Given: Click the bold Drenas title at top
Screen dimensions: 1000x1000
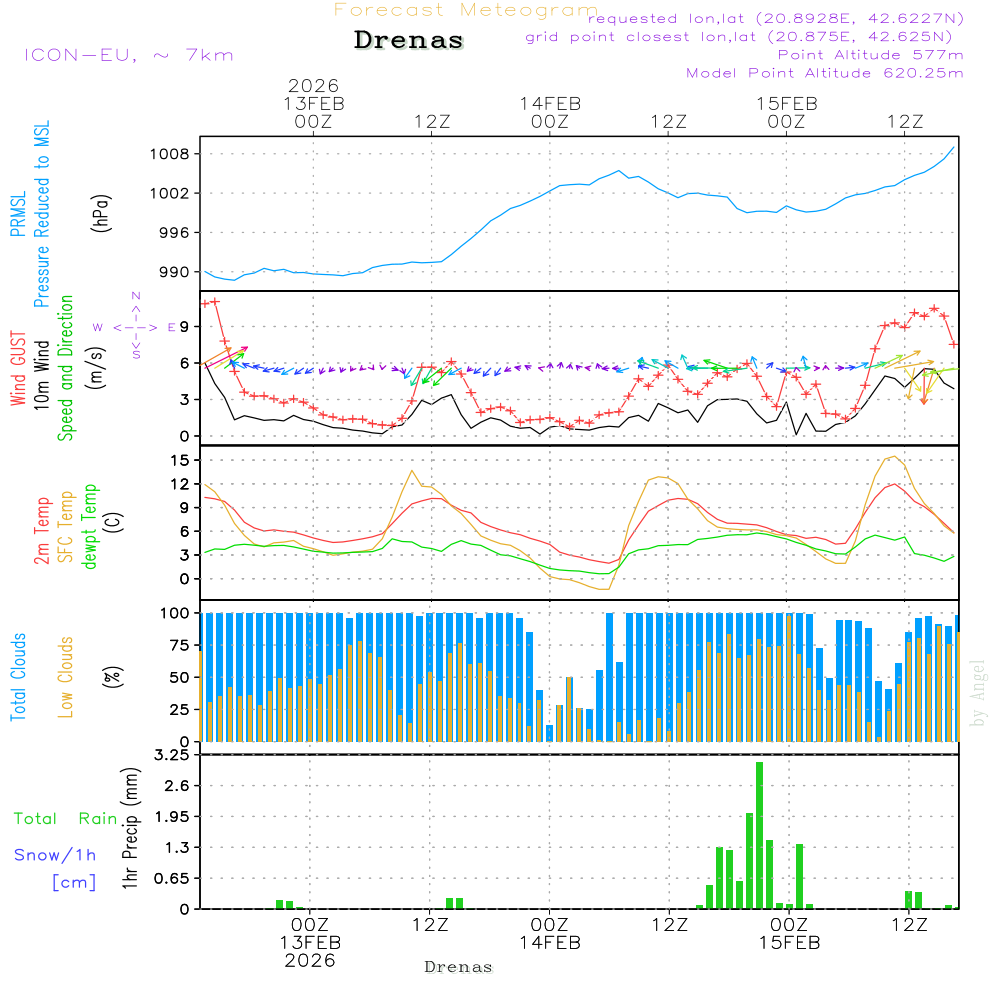Looking at the screenshot, I should point(409,41).
